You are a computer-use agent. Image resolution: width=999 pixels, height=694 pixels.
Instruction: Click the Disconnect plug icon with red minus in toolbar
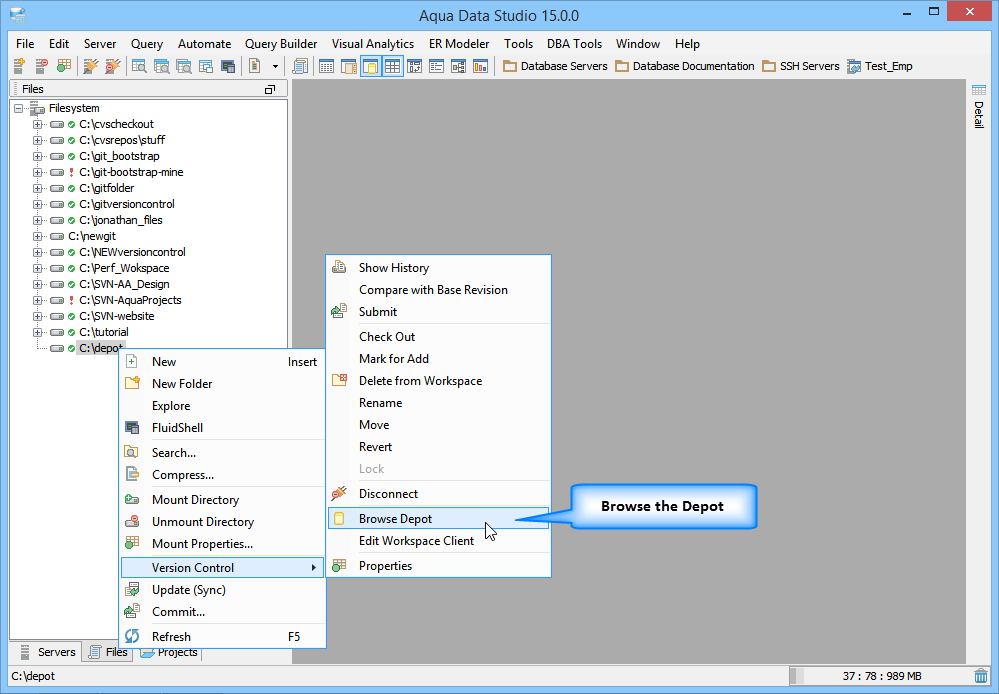(x=113, y=66)
